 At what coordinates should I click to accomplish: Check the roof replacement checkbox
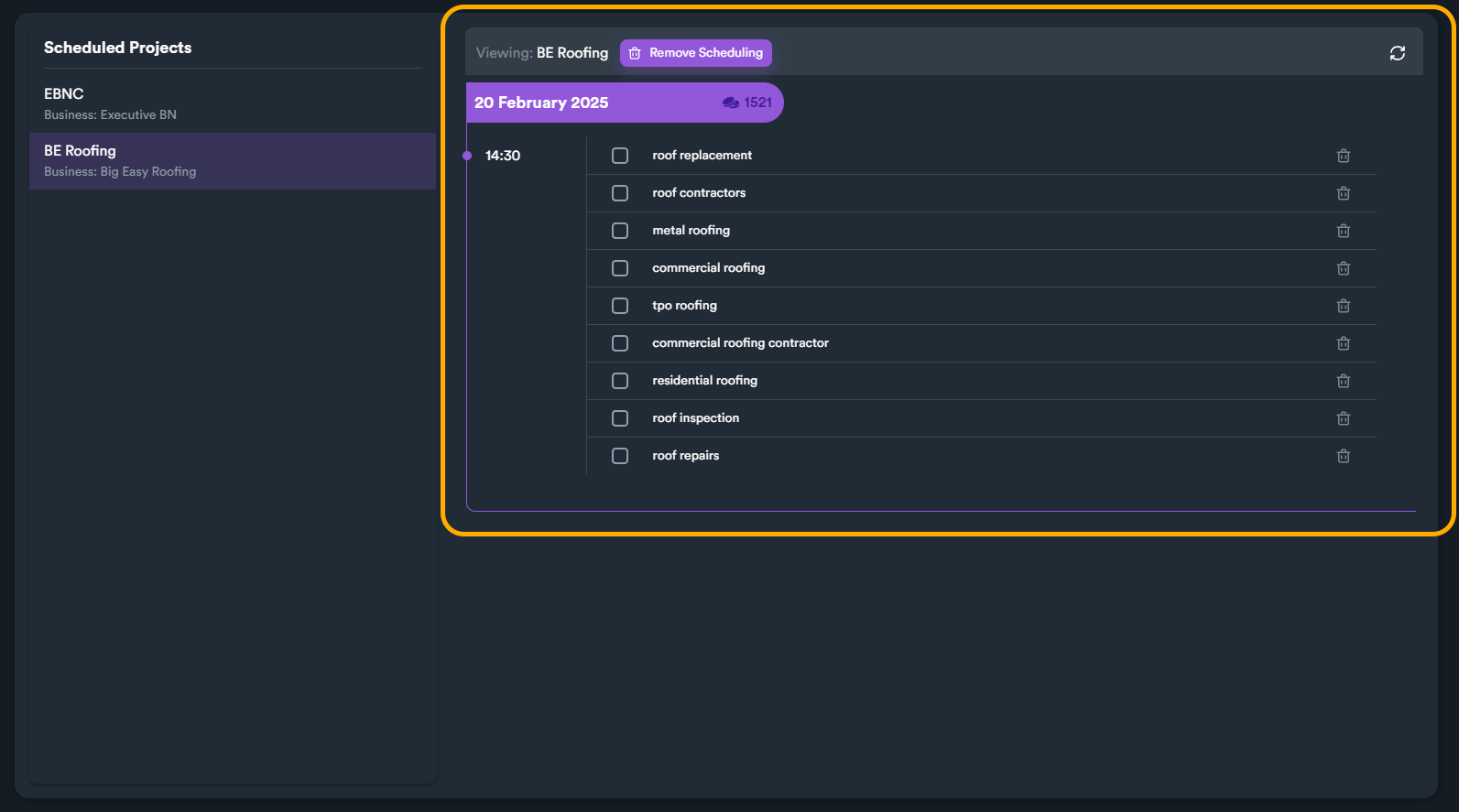coord(620,156)
